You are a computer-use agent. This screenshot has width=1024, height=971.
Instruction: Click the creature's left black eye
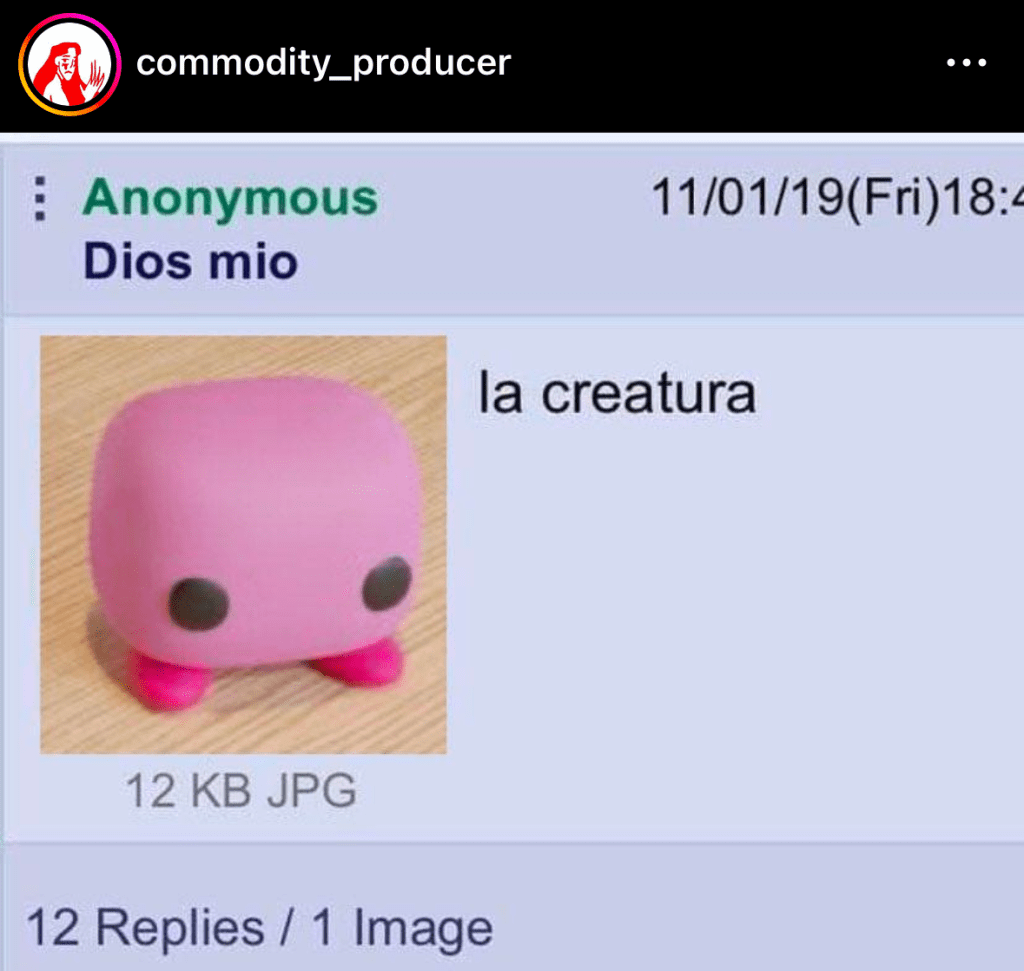[199, 604]
